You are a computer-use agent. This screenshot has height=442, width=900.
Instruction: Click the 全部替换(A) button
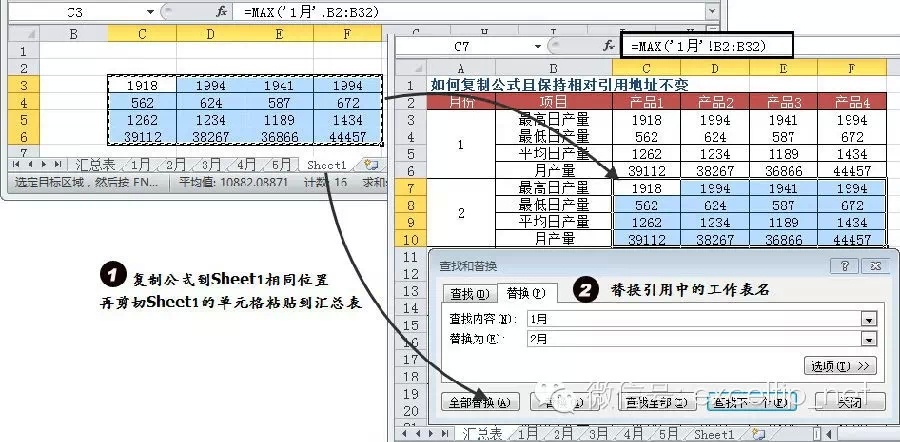pyautogui.click(x=480, y=402)
